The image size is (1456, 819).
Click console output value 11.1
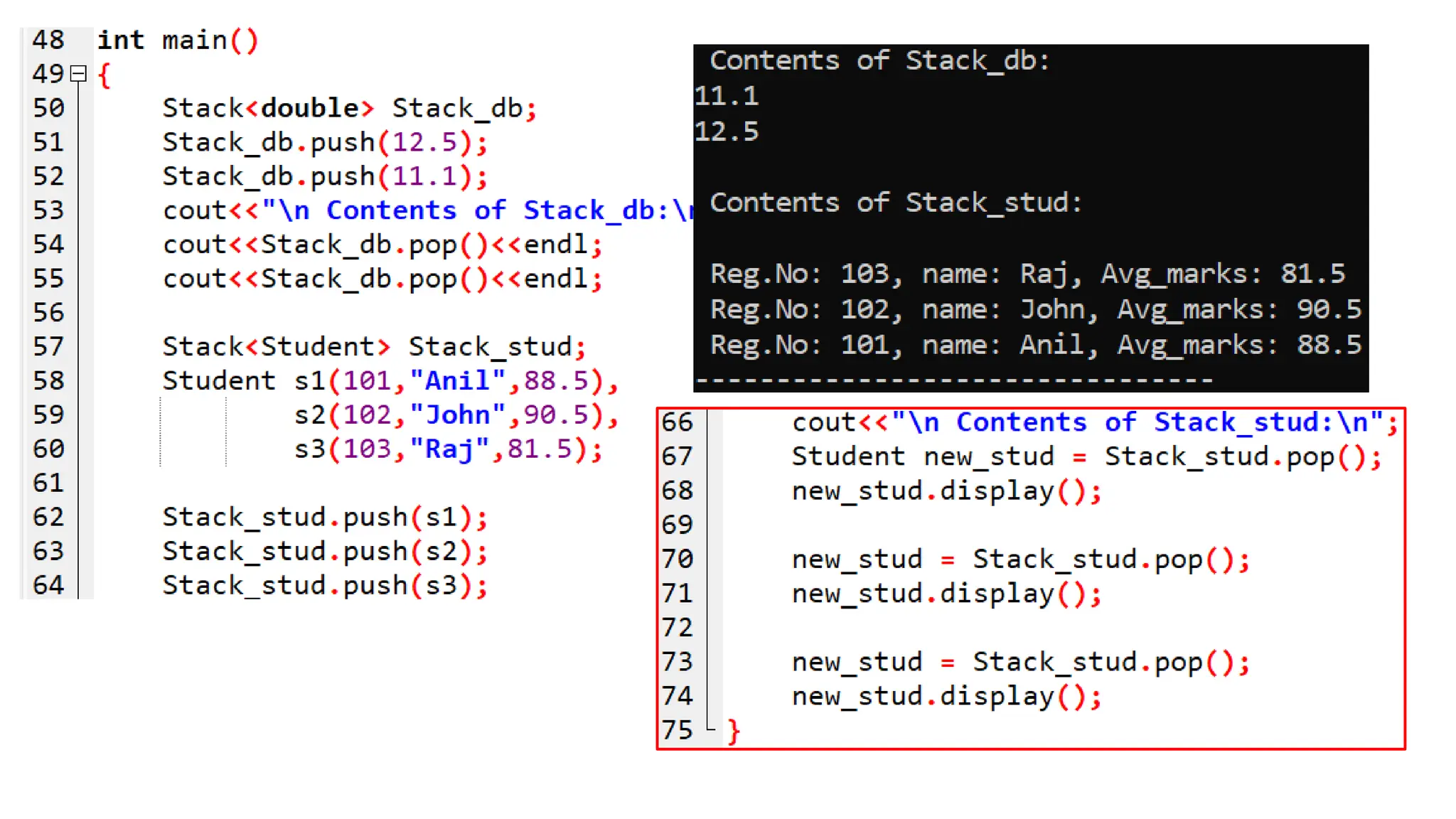pos(727,96)
